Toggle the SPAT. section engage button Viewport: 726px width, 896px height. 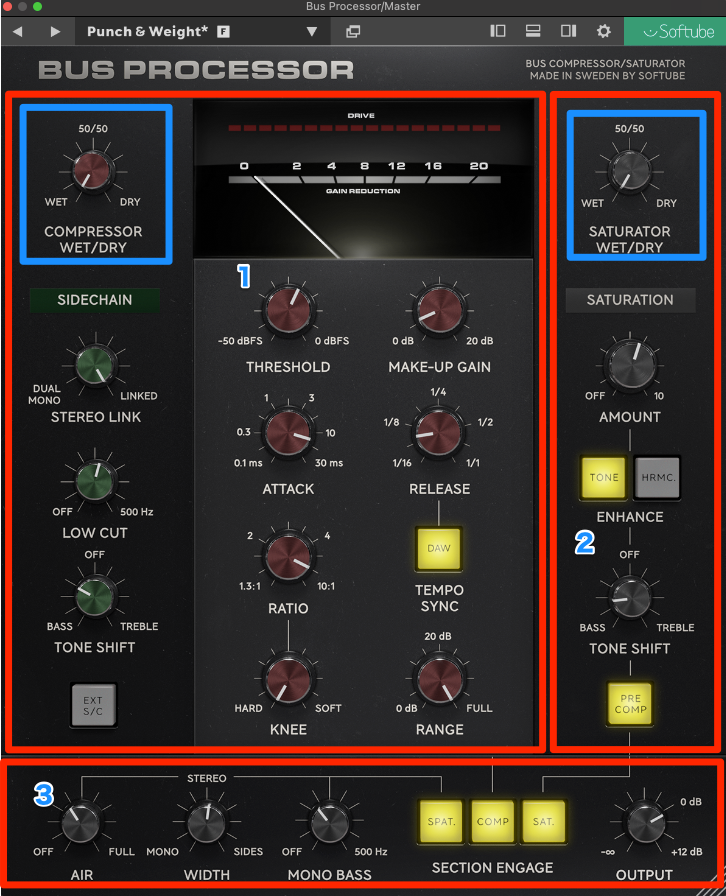tap(441, 821)
